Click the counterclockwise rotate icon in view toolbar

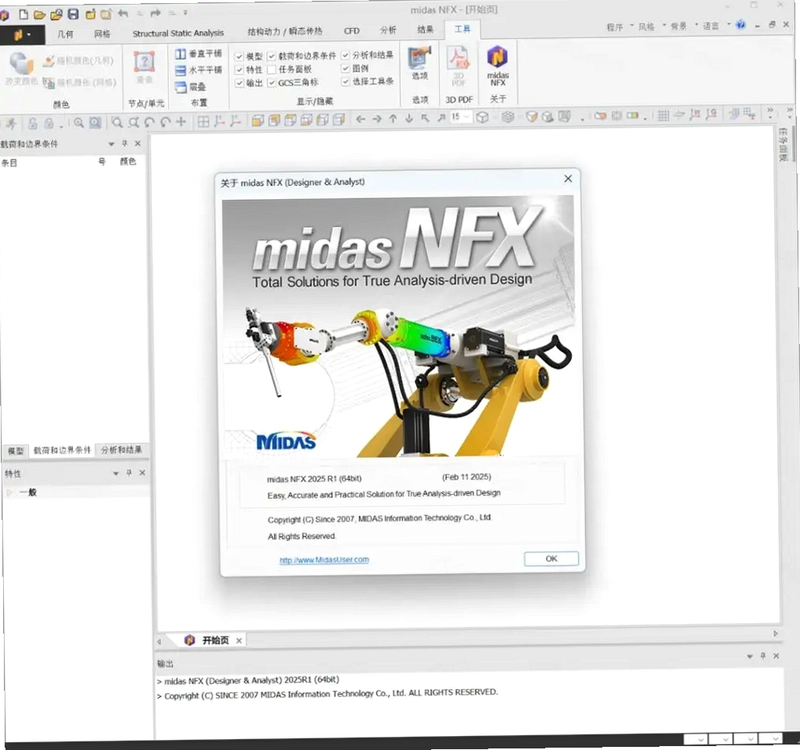tap(149, 122)
